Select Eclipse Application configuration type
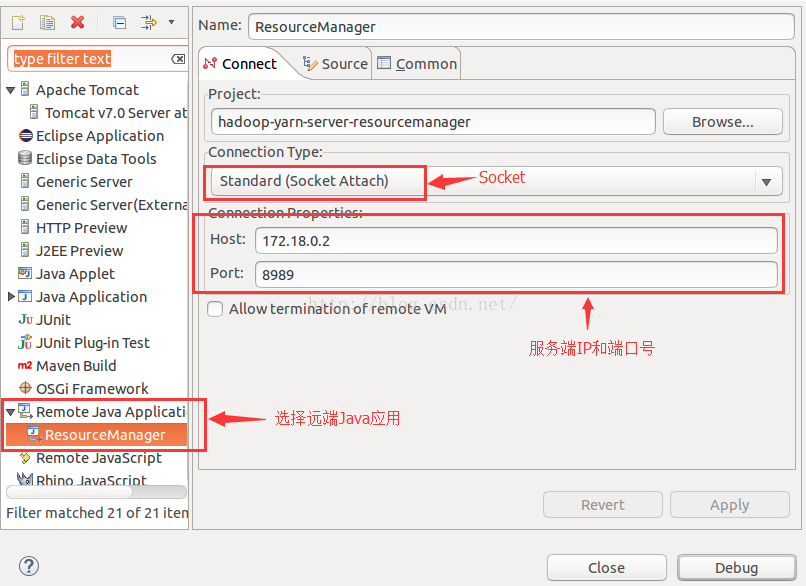Image resolution: width=806 pixels, height=586 pixels. tap(100, 136)
